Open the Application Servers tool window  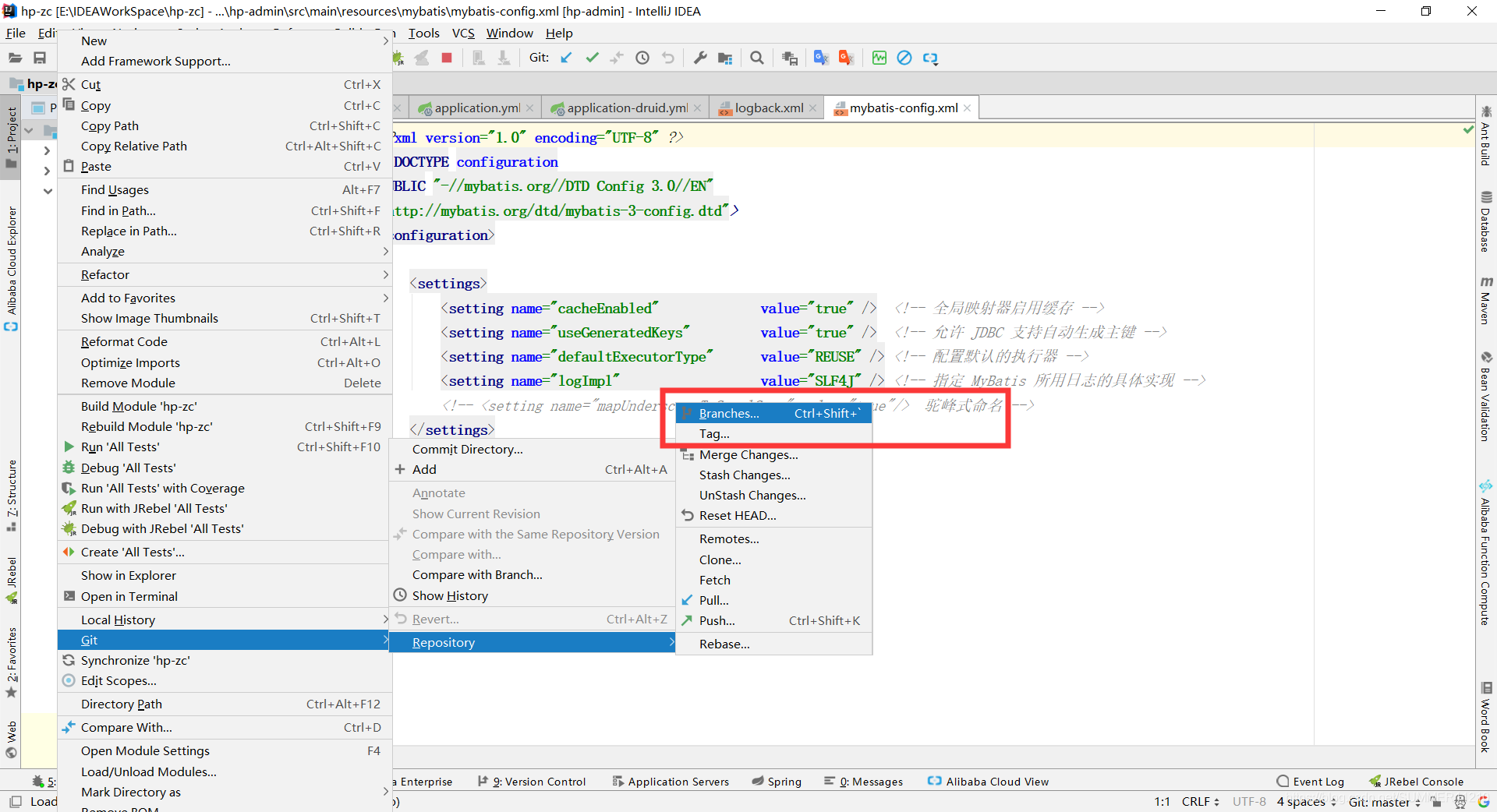coord(671,781)
